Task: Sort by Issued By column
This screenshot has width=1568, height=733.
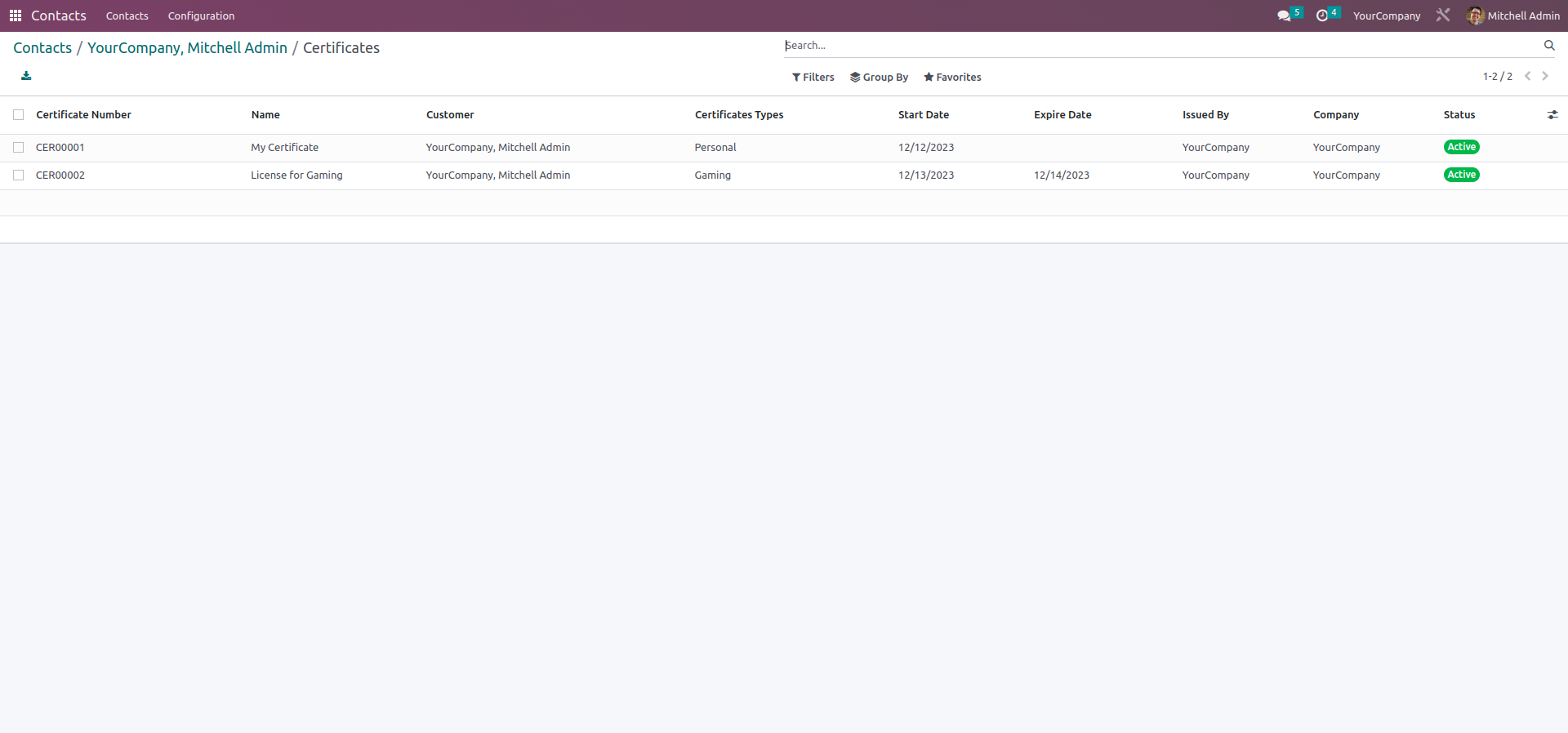Action: tap(1205, 115)
